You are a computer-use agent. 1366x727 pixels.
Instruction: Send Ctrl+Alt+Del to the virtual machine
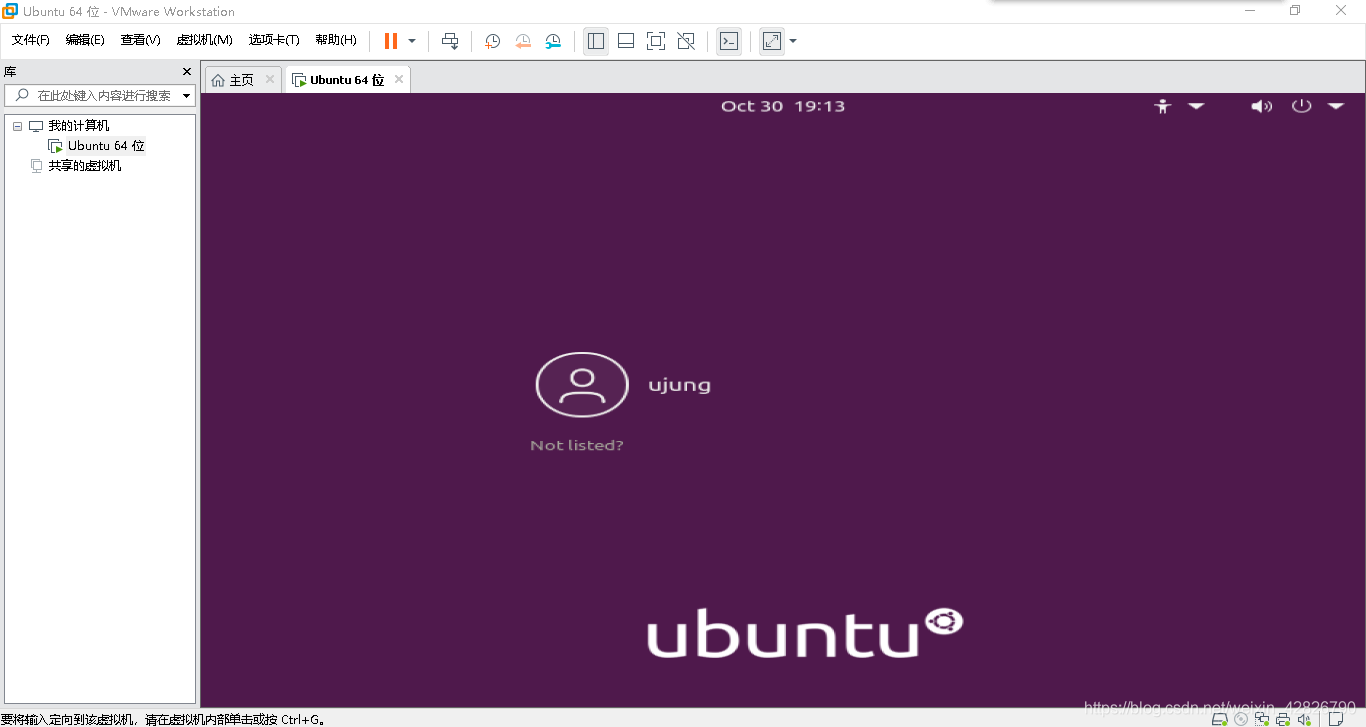pos(450,41)
